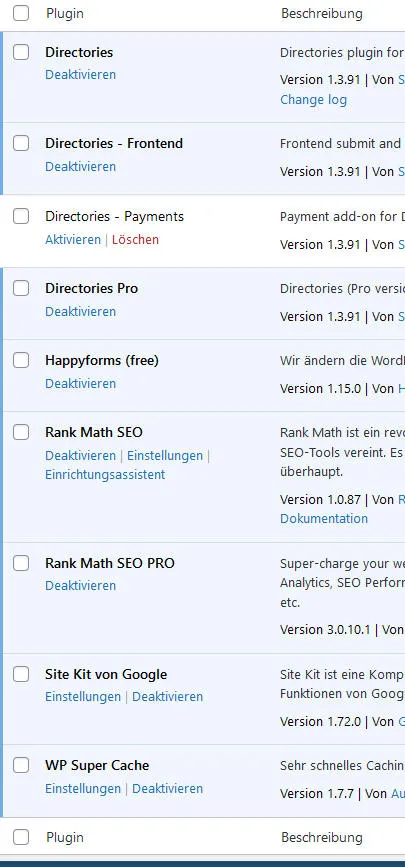Deactivate Directories Pro

pyautogui.click(x=81, y=311)
